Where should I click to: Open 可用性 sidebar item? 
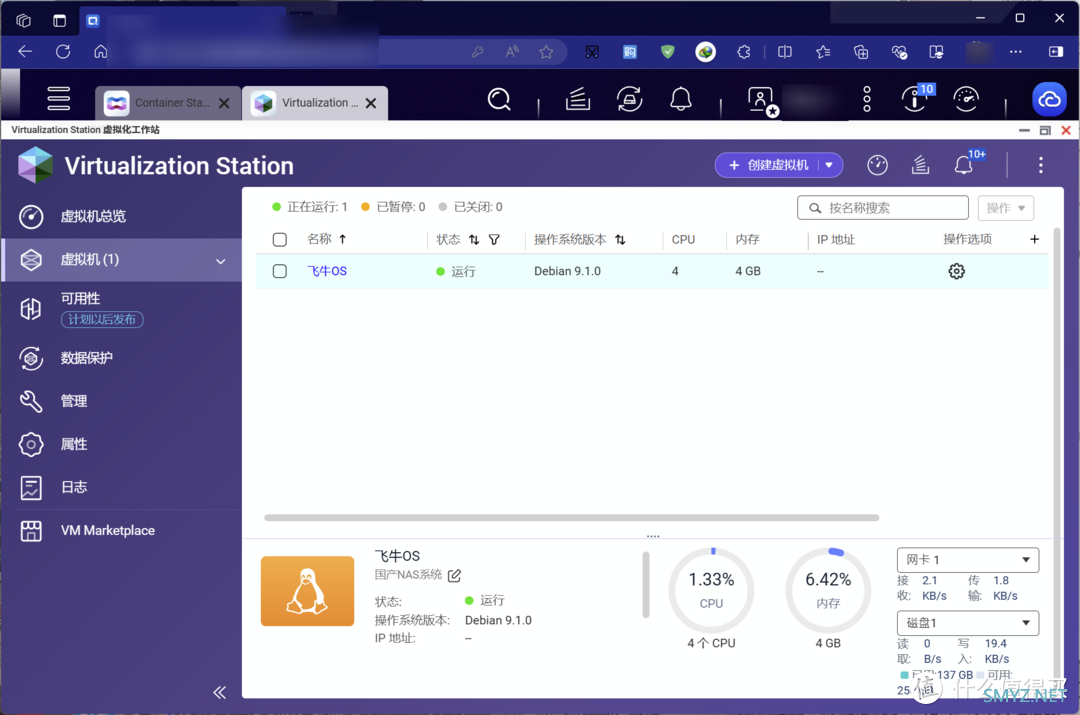[123, 308]
